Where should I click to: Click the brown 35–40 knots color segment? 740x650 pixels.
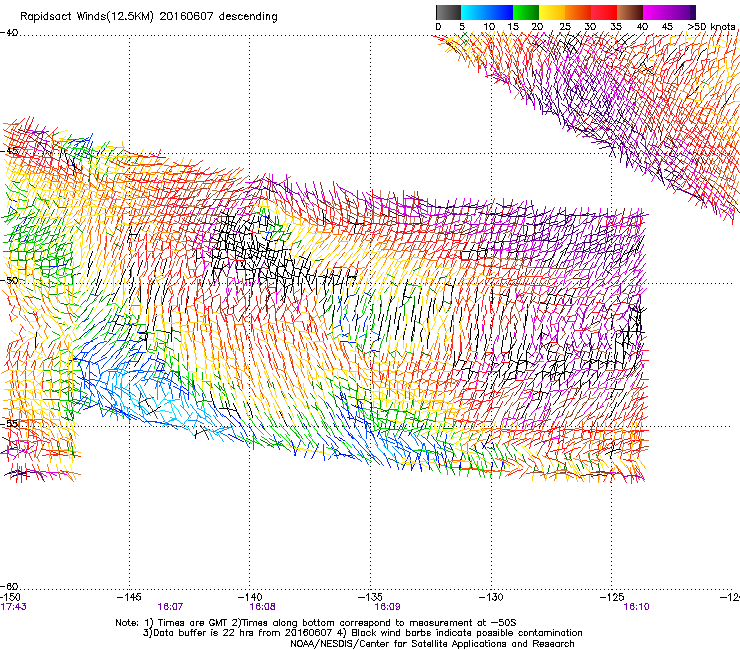tap(630, 12)
